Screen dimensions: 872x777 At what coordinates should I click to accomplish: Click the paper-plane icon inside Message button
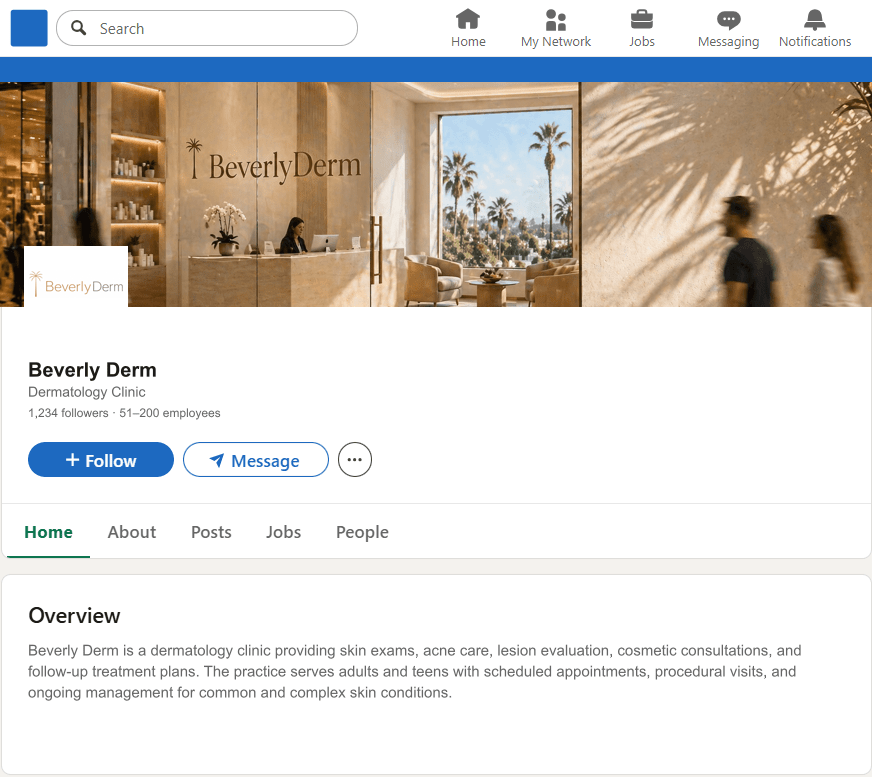[x=218, y=460]
